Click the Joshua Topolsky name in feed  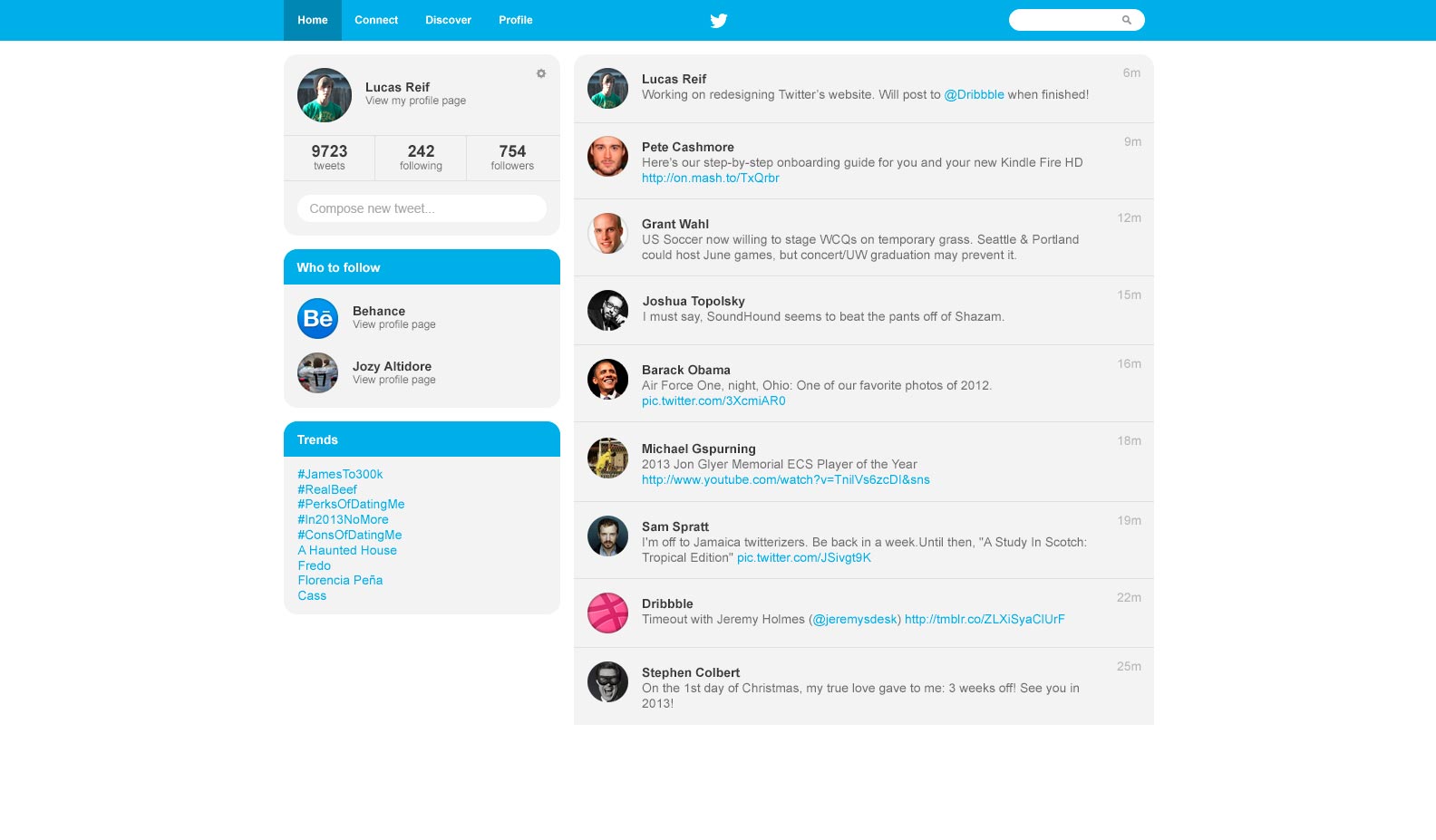pos(694,301)
